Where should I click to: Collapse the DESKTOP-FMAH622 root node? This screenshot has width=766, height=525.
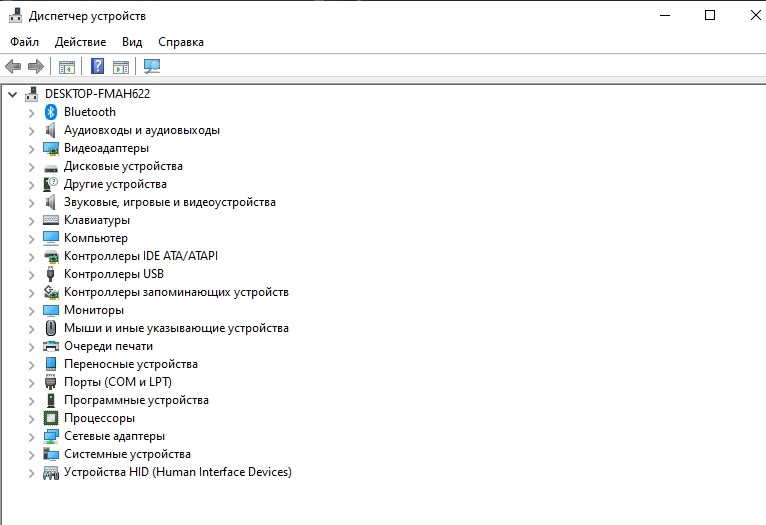tap(13, 94)
